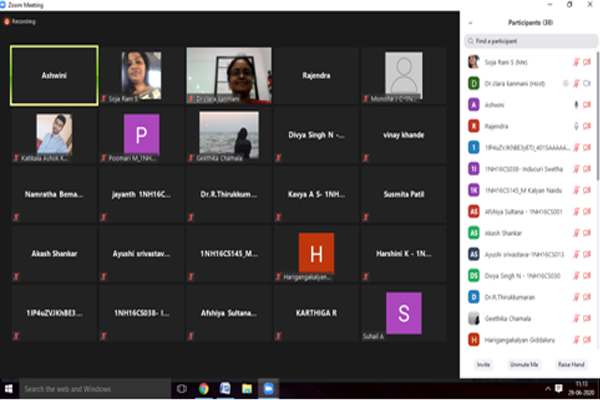
Task: Collapse the Participants panel using the chevron
Action: click(x=471, y=21)
